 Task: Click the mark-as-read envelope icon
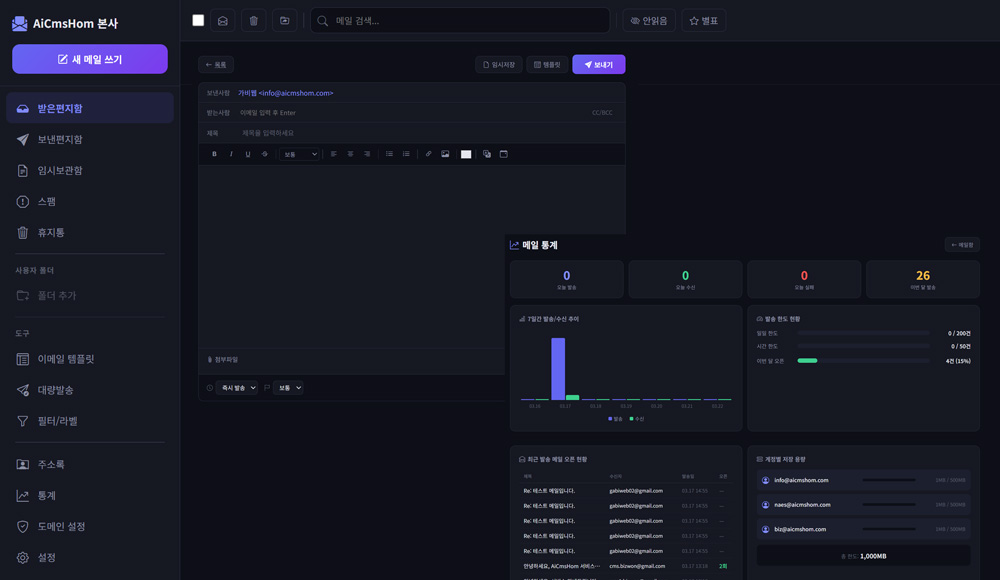pos(223,21)
